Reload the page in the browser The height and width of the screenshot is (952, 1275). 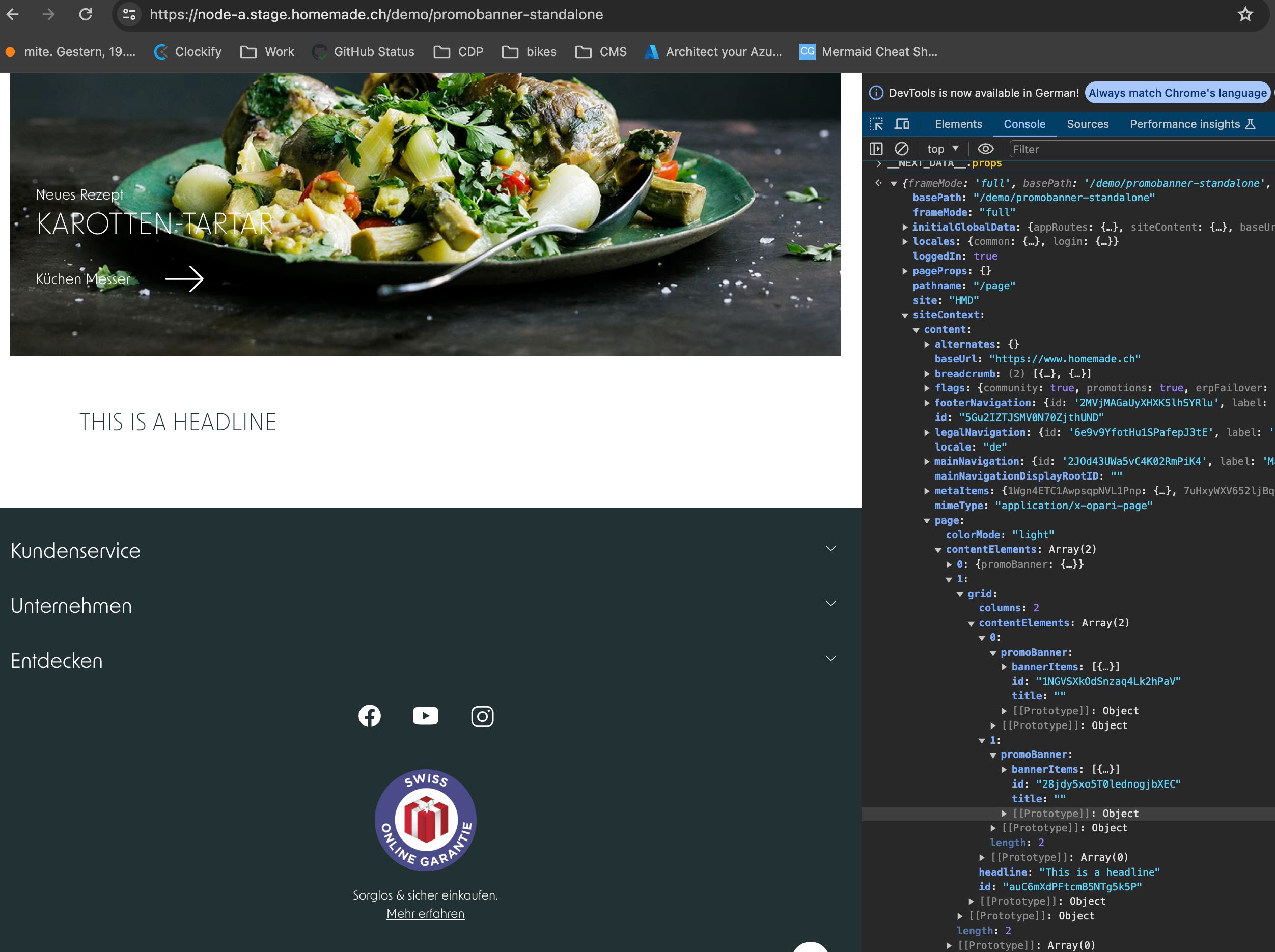(86, 14)
